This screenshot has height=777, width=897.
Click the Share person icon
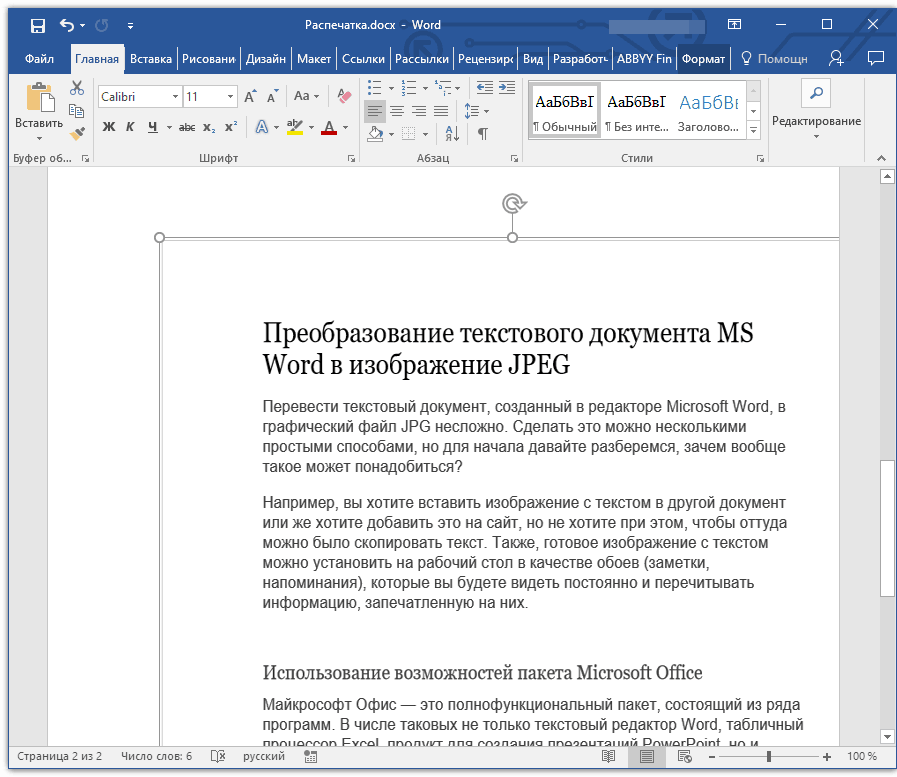tap(836, 58)
